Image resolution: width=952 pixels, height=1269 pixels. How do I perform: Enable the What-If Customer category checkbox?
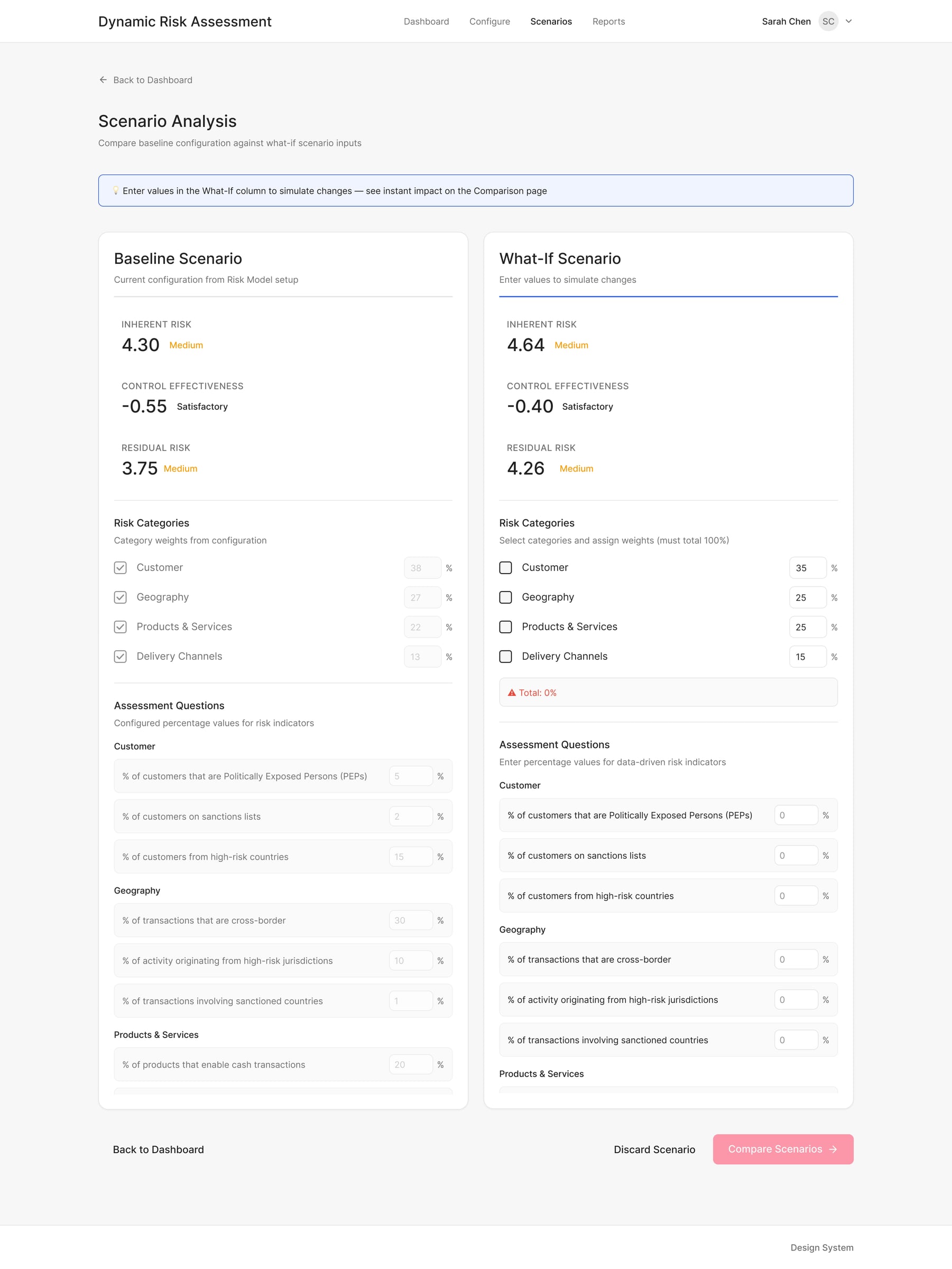(505, 567)
